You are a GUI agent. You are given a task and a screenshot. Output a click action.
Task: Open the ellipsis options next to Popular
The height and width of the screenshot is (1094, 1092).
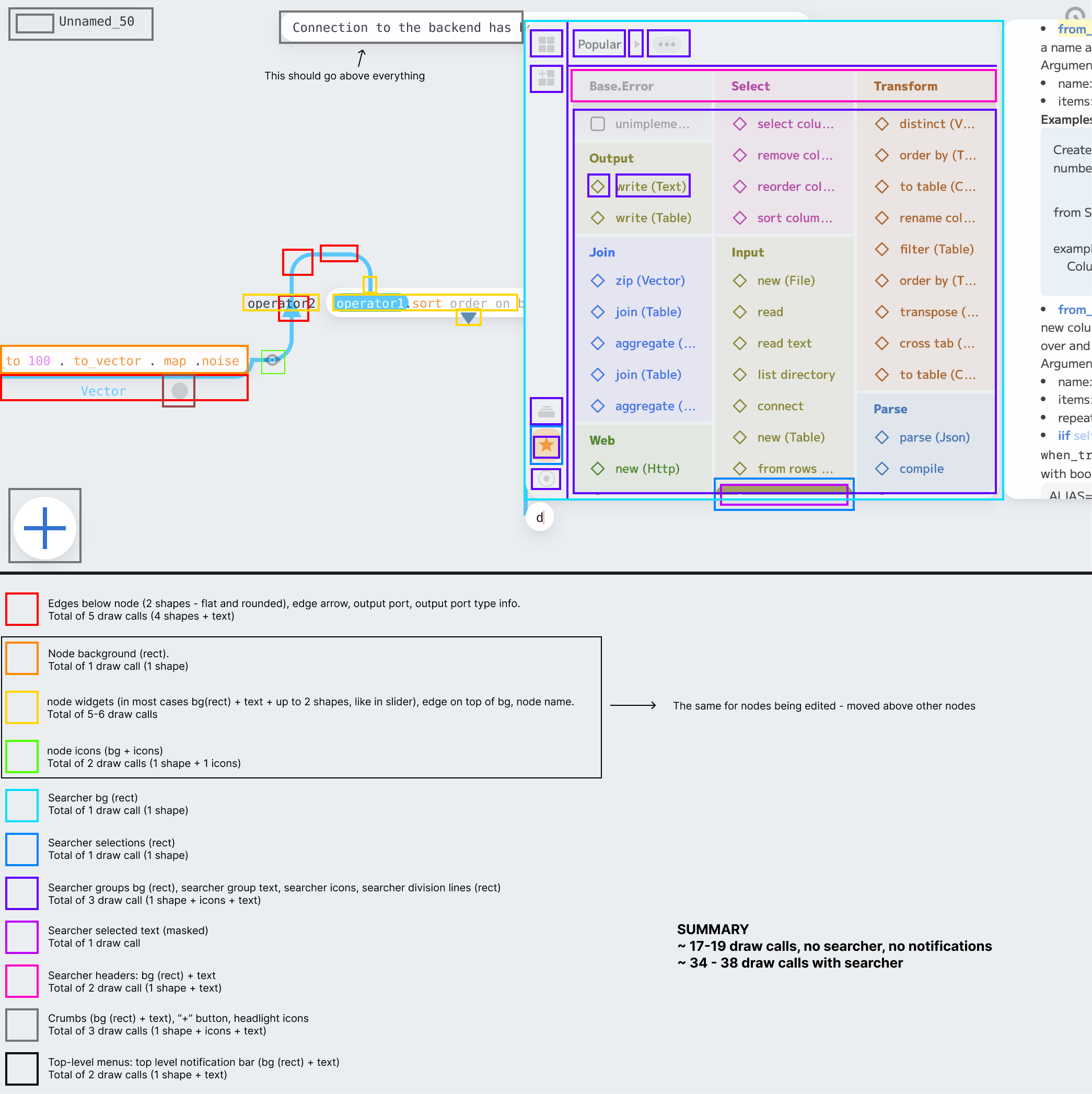click(668, 43)
